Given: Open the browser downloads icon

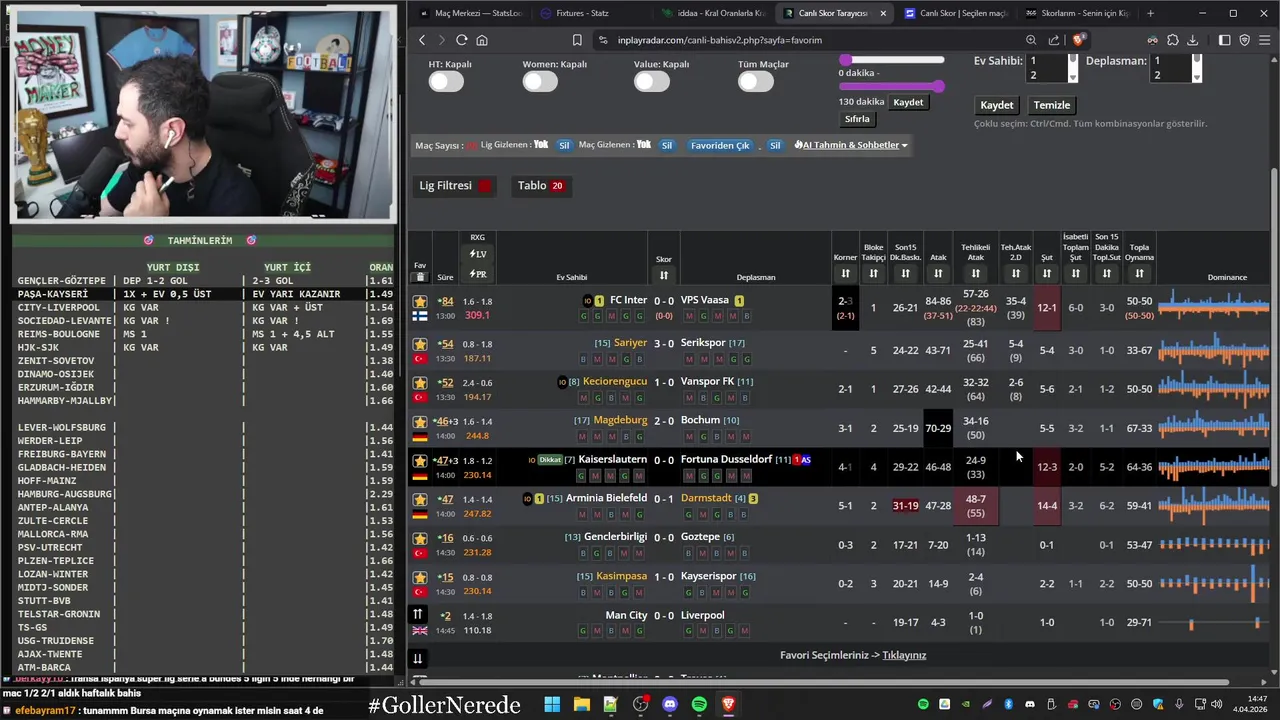Looking at the screenshot, I should point(1193,40).
